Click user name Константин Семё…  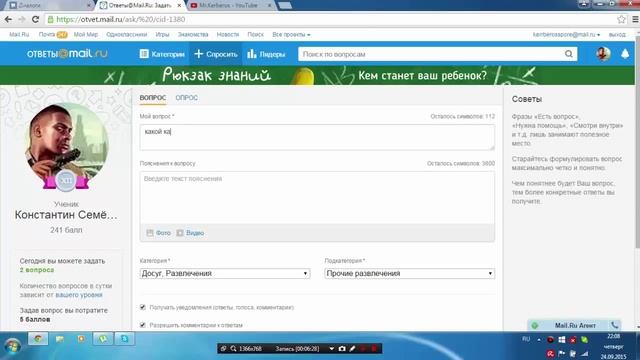66,215
